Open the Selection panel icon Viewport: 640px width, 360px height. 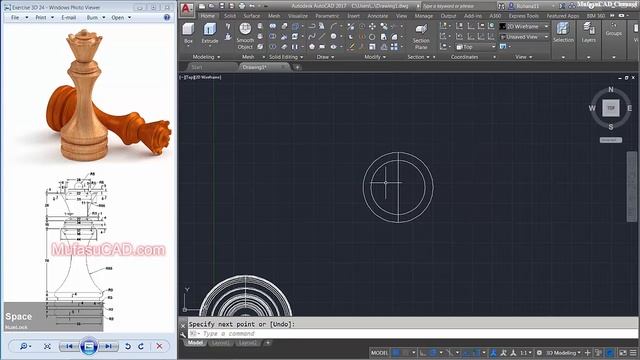(x=563, y=28)
